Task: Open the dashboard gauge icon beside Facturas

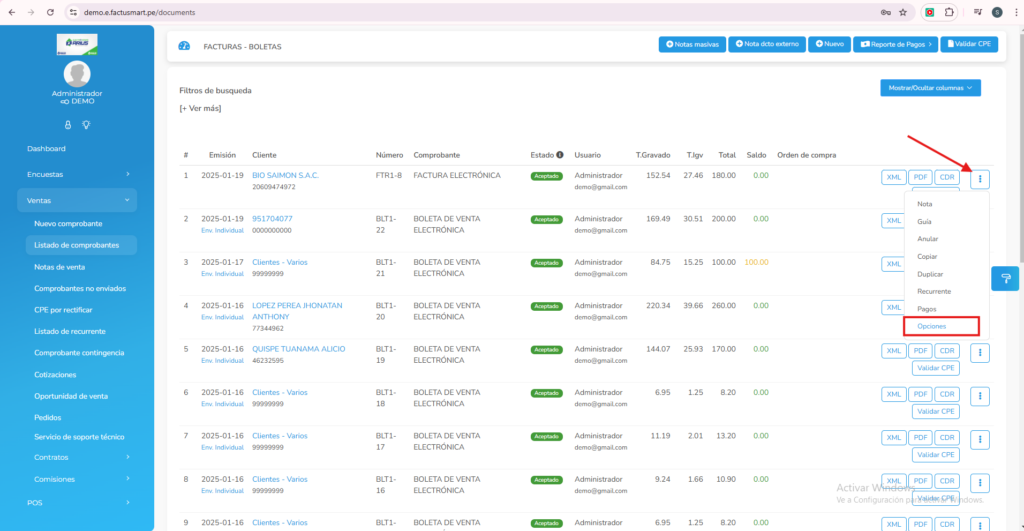Action: [x=184, y=46]
